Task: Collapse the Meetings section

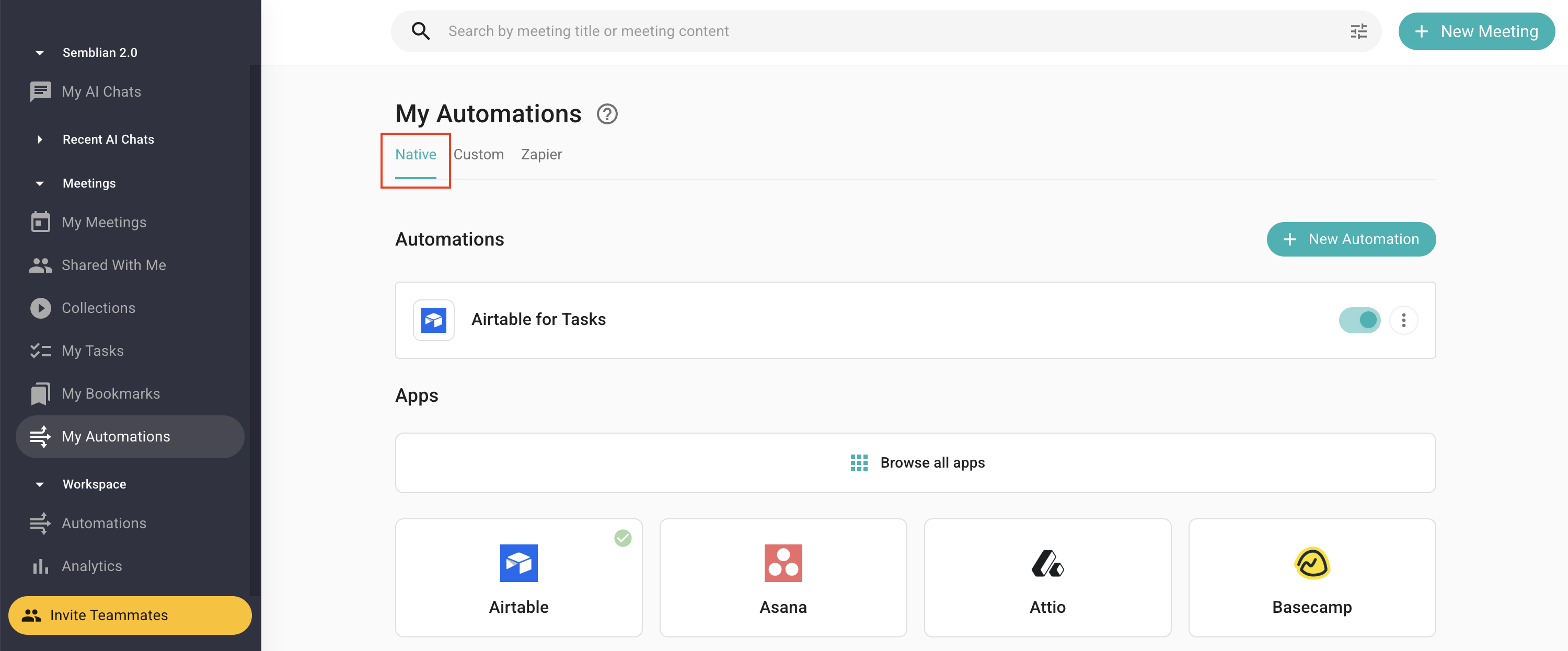Action: click(x=40, y=183)
